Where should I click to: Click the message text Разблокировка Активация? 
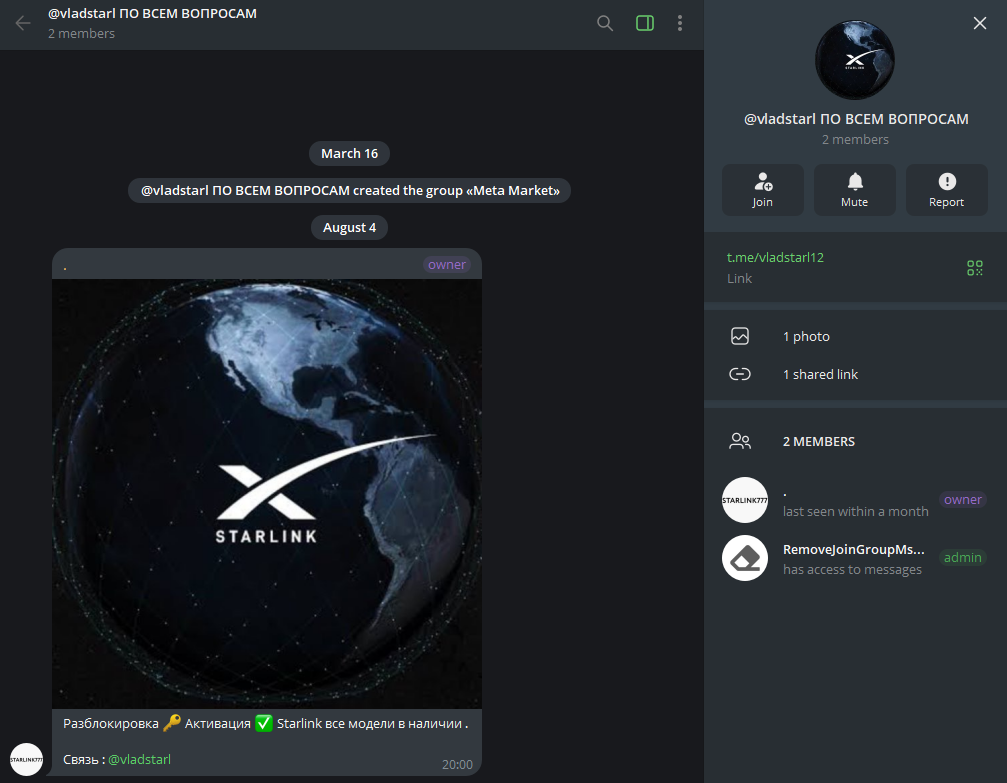265,723
